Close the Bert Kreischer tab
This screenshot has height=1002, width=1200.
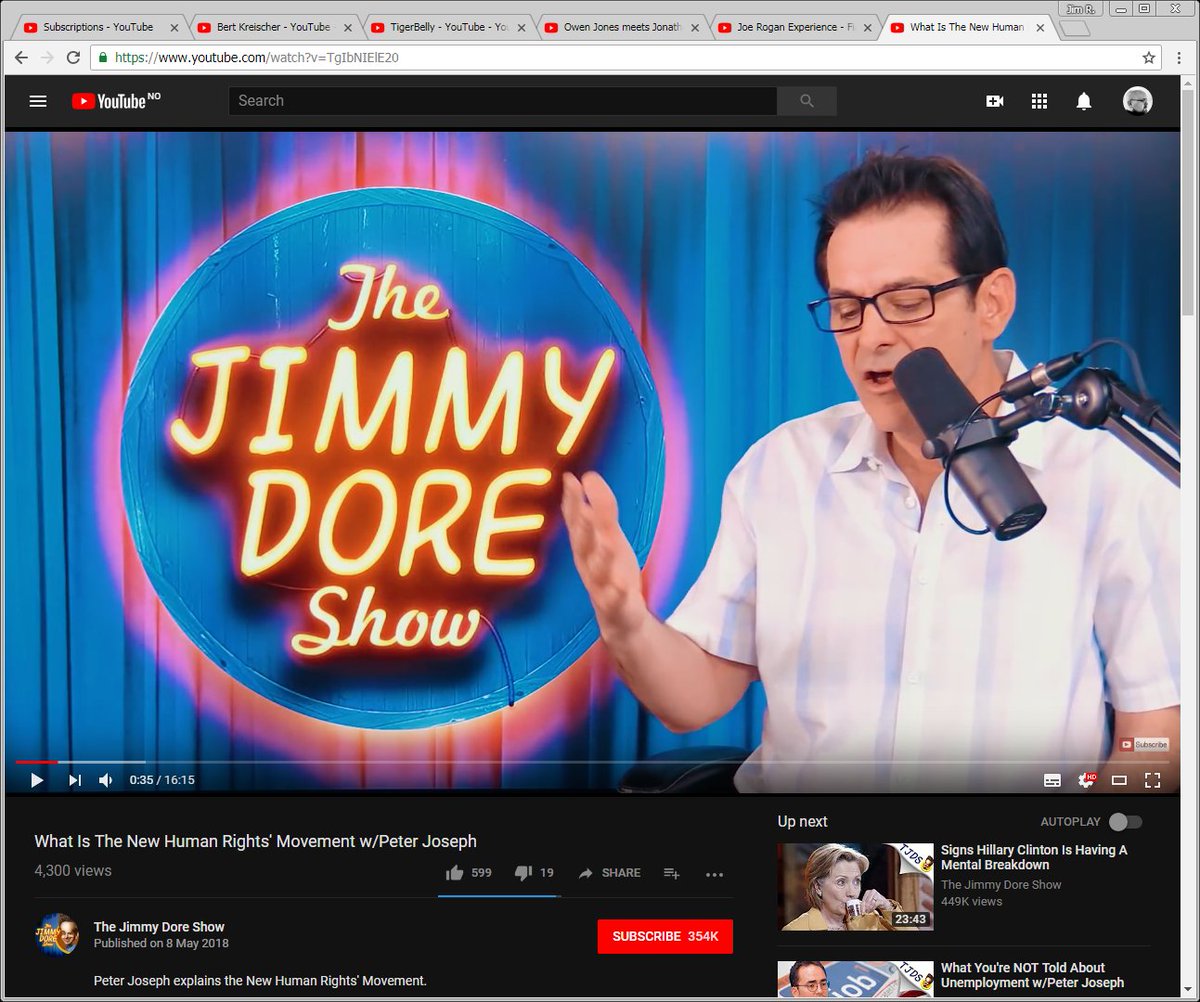[x=347, y=28]
